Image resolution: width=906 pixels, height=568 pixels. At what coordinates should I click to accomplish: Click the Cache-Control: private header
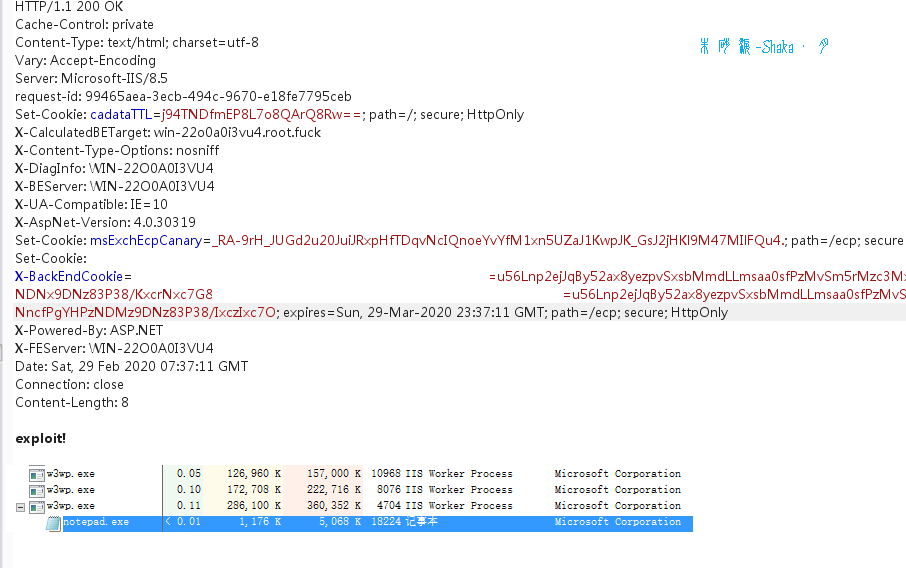pos(84,25)
